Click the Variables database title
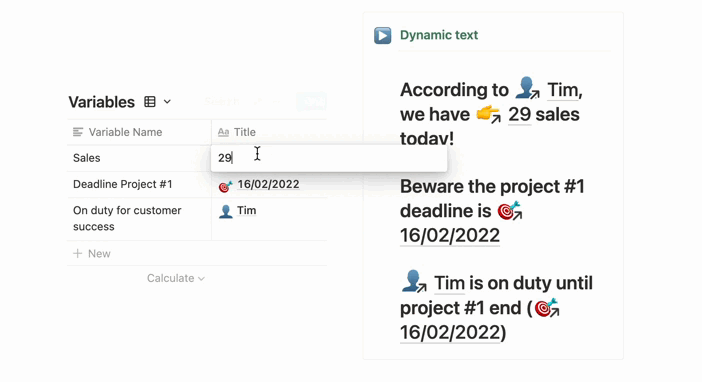The width and height of the screenshot is (702, 382). (x=102, y=102)
